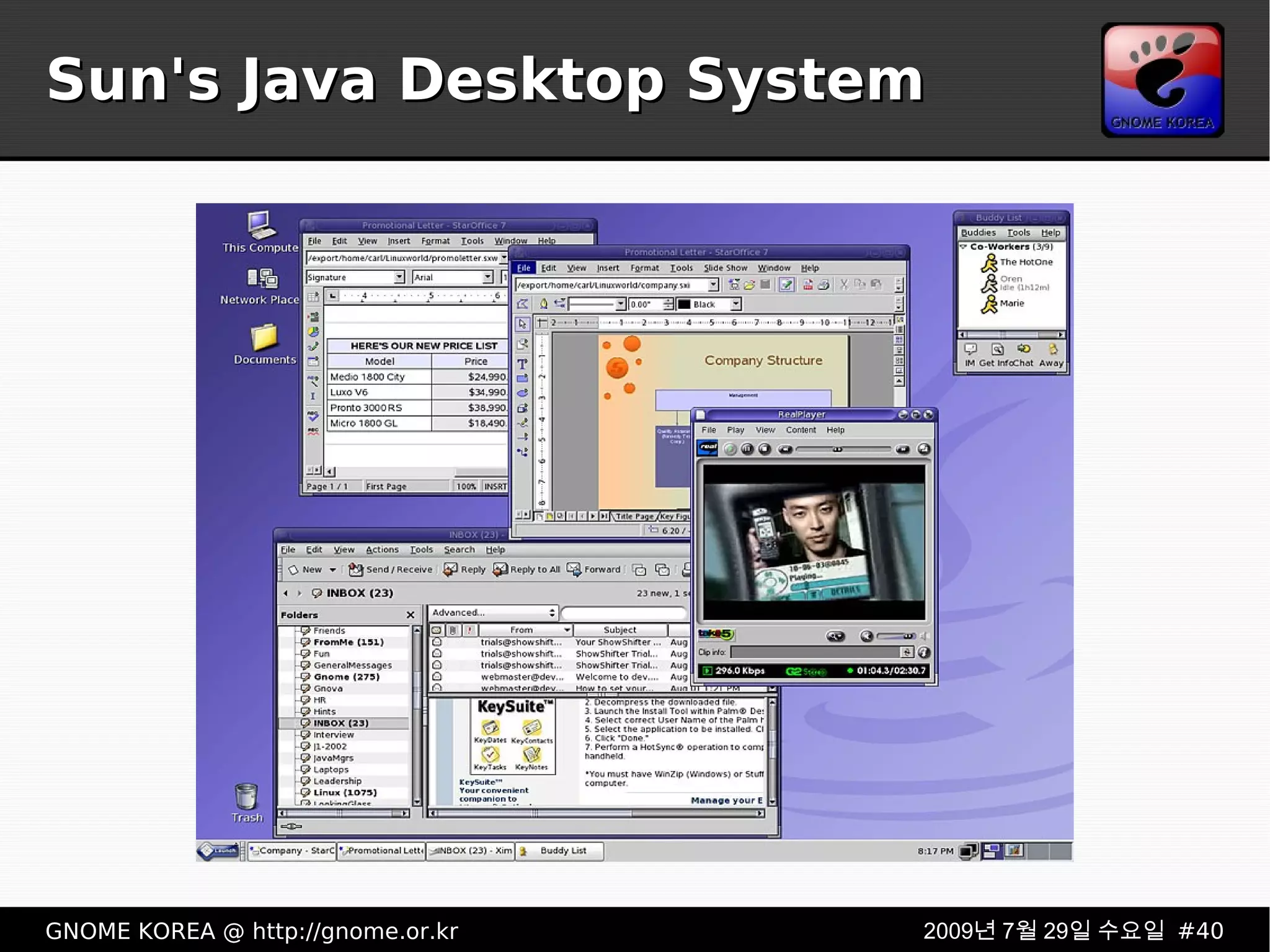The width and height of the screenshot is (1270, 952).
Task: Select buddy Marie in Buddy List
Action: click(1003, 303)
